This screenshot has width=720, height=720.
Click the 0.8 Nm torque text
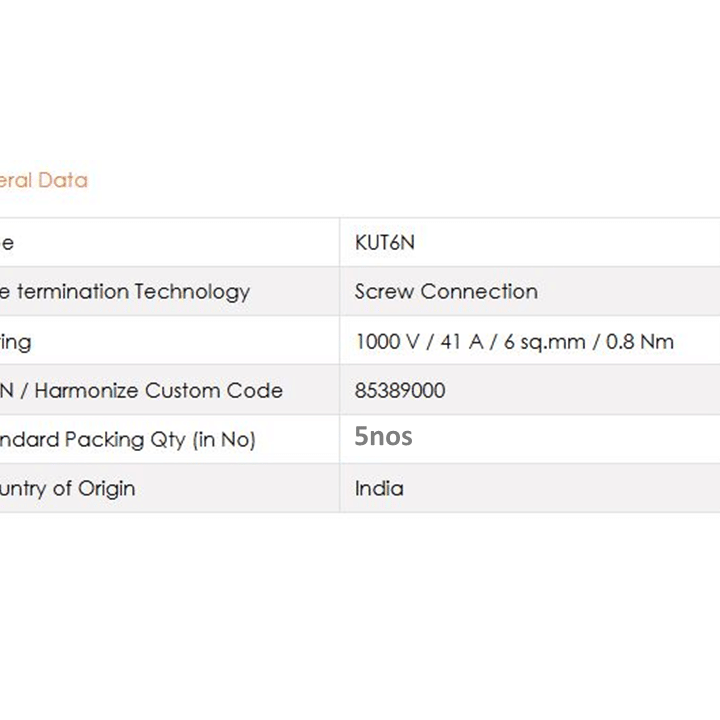(x=640, y=342)
